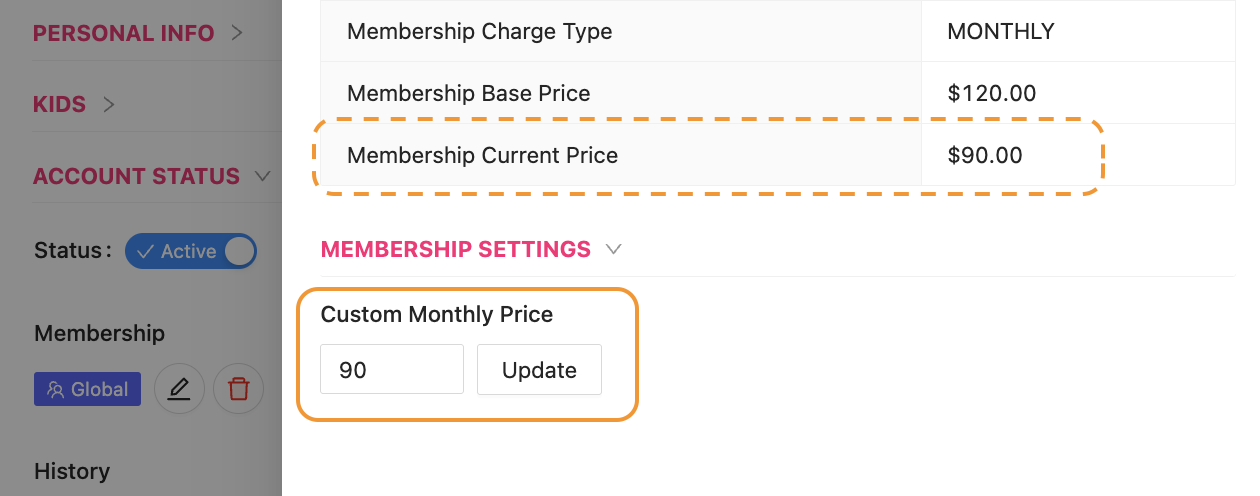Select the $90.00 current price value
The height and width of the screenshot is (496, 1260).
985,155
